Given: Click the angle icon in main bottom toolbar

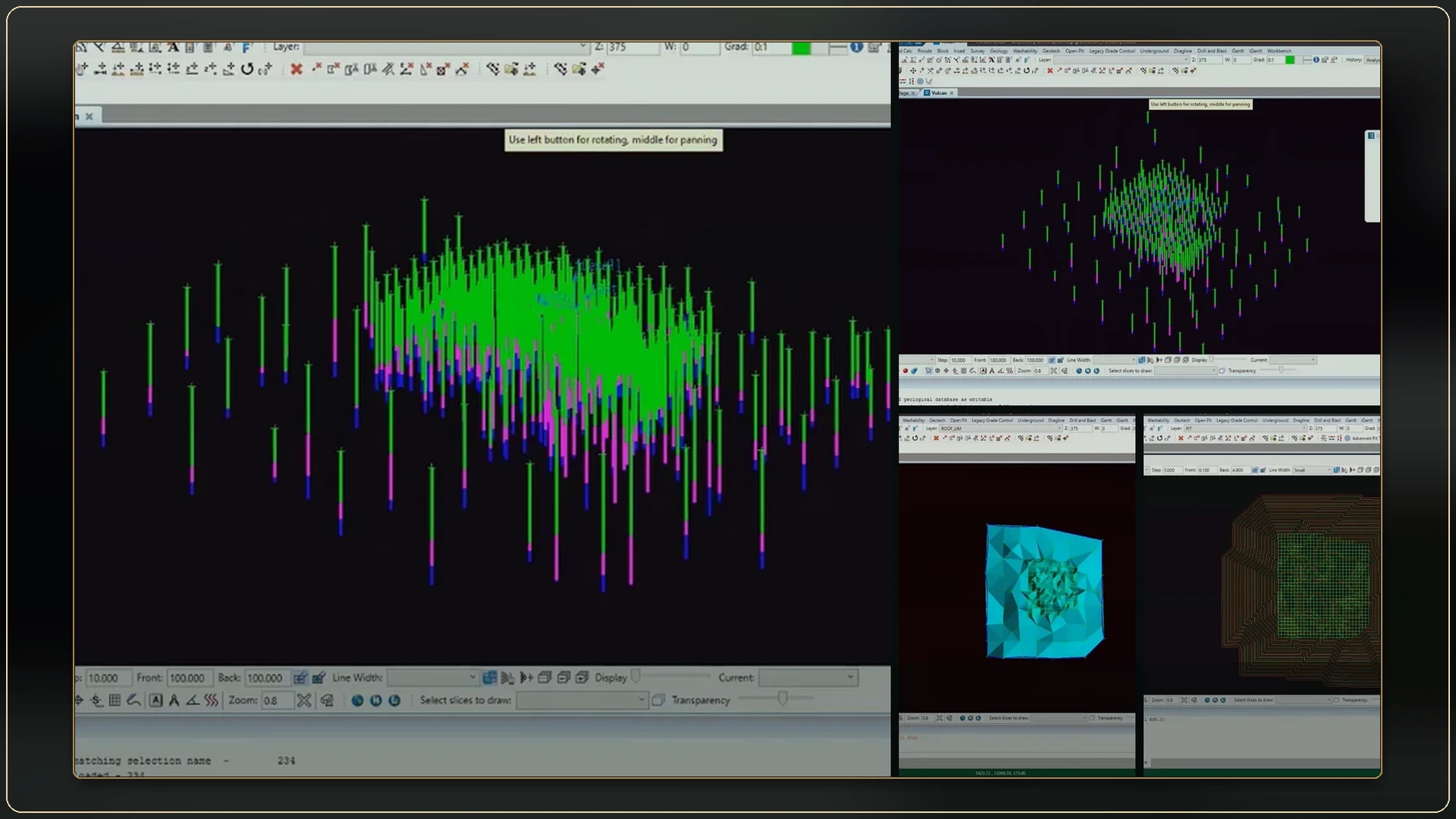Looking at the screenshot, I should [193, 700].
